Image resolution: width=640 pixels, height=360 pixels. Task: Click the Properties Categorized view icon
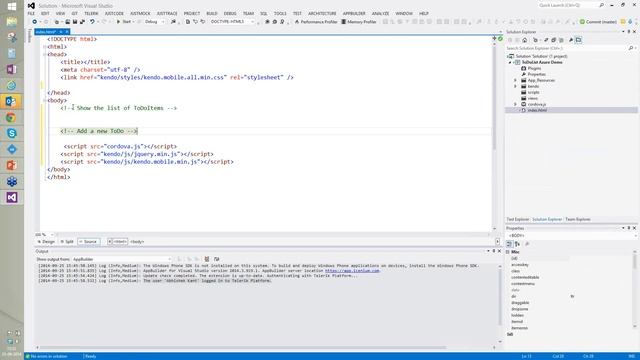509,244
